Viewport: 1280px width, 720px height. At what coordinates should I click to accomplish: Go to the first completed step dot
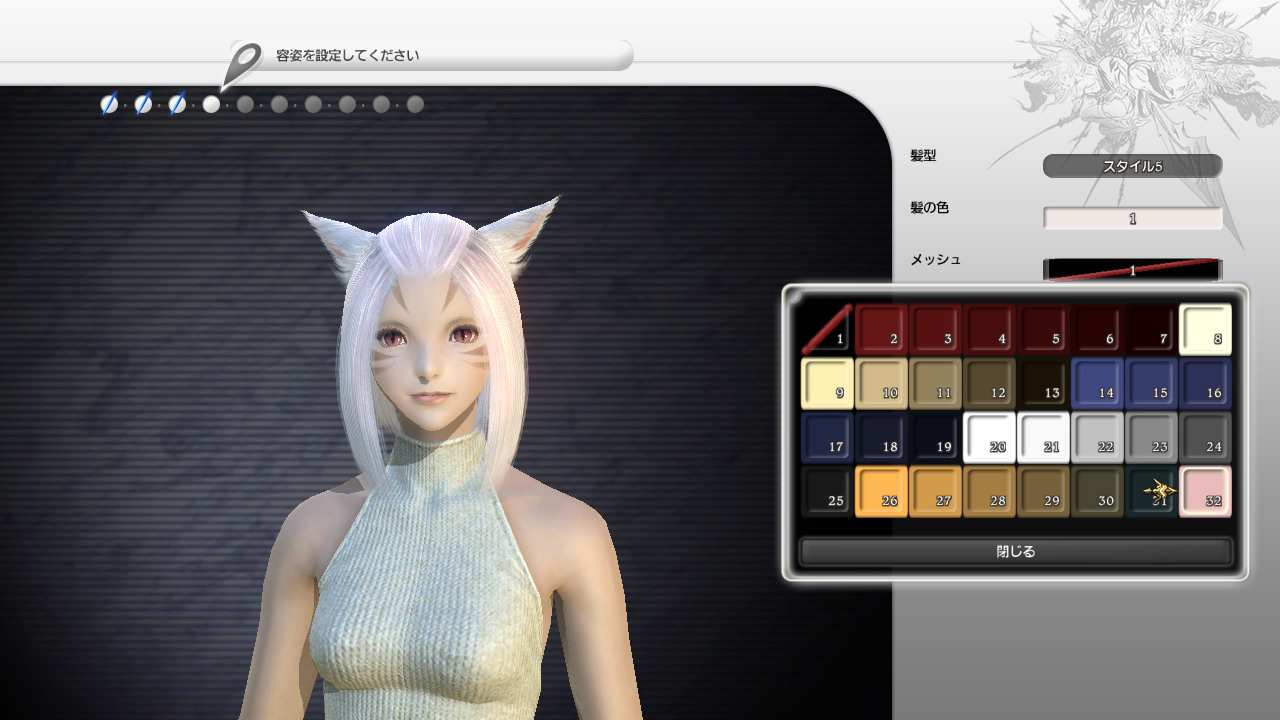point(109,104)
